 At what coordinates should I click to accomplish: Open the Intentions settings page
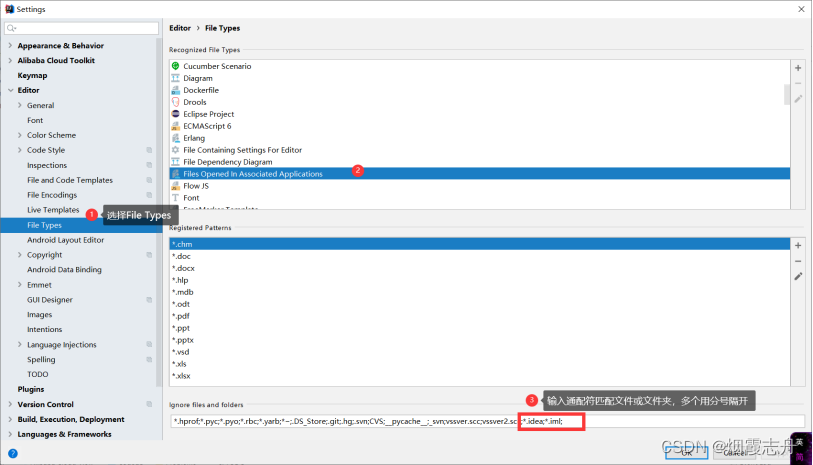(44, 329)
